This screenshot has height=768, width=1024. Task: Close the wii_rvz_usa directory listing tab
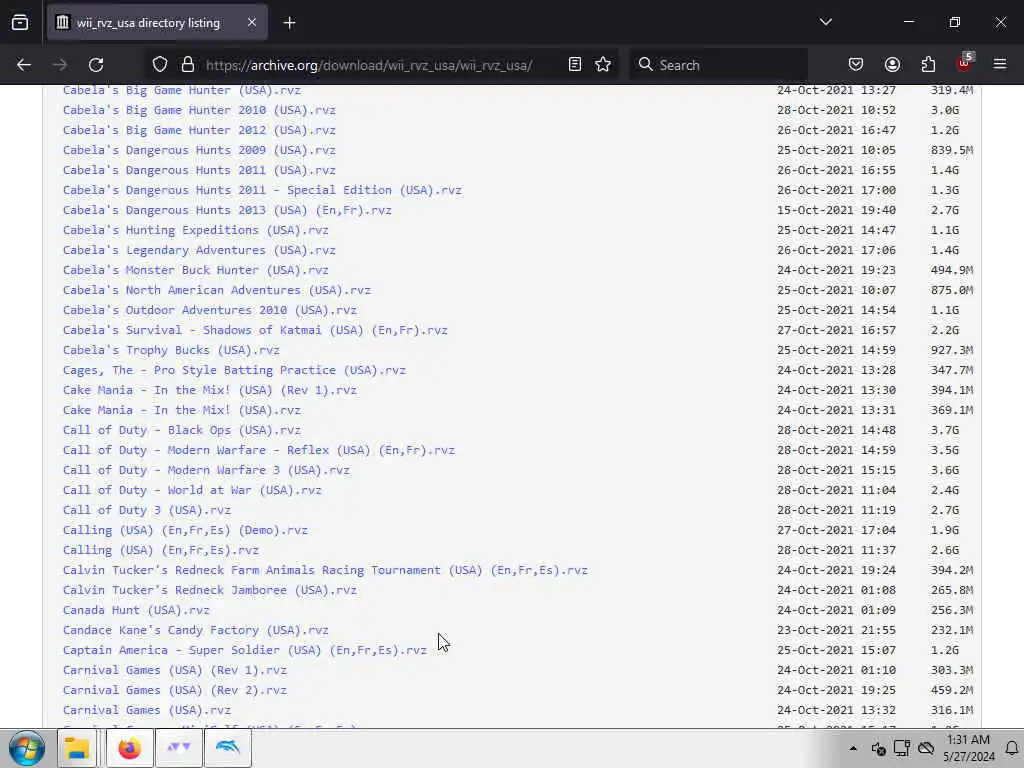coord(251,23)
